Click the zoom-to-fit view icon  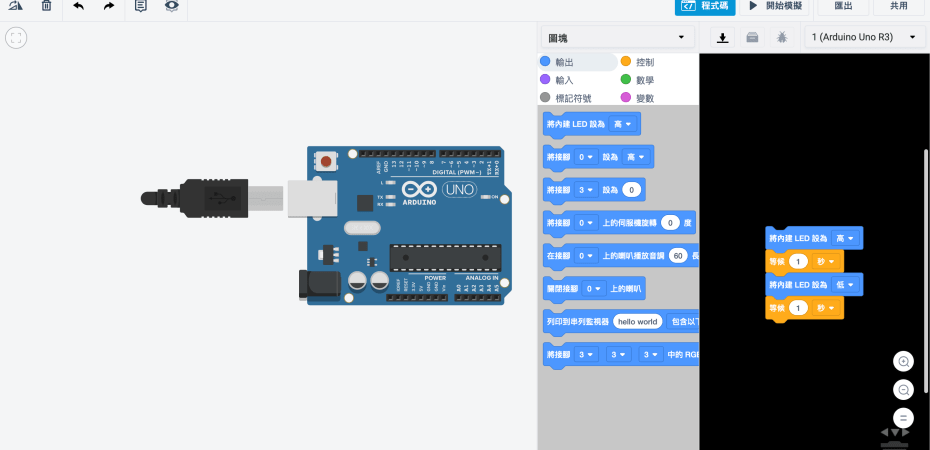point(16,38)
